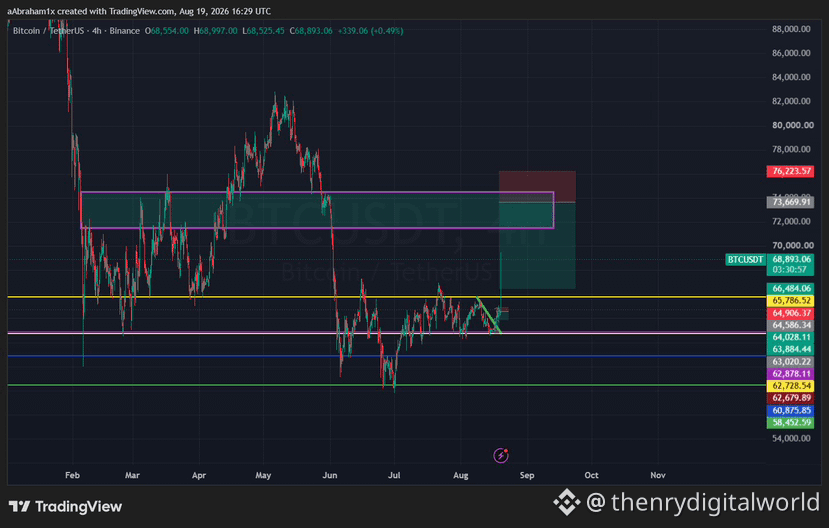
Task: Click the yellow 62,728.54 price label
Action: (790, 386)
